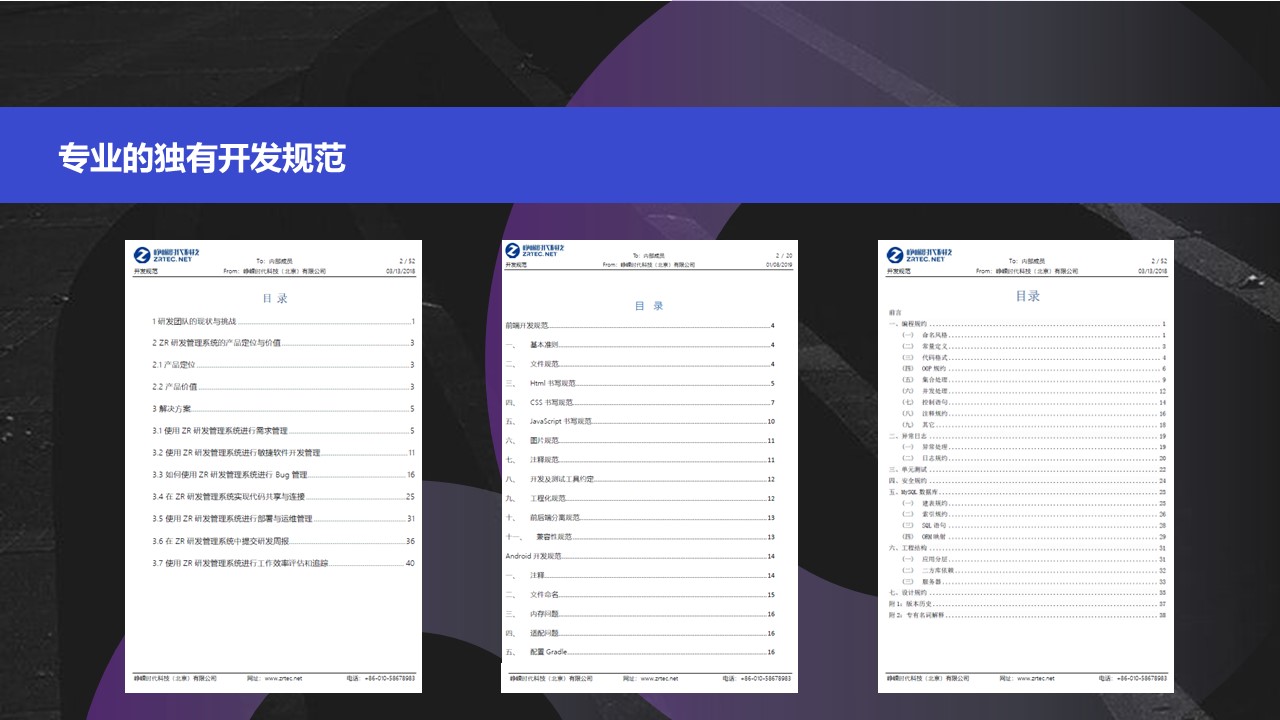Viewport: 1280px width, 720px height.
Task: Click the 常量定义 entry
Action: [x=1034, y=346]
